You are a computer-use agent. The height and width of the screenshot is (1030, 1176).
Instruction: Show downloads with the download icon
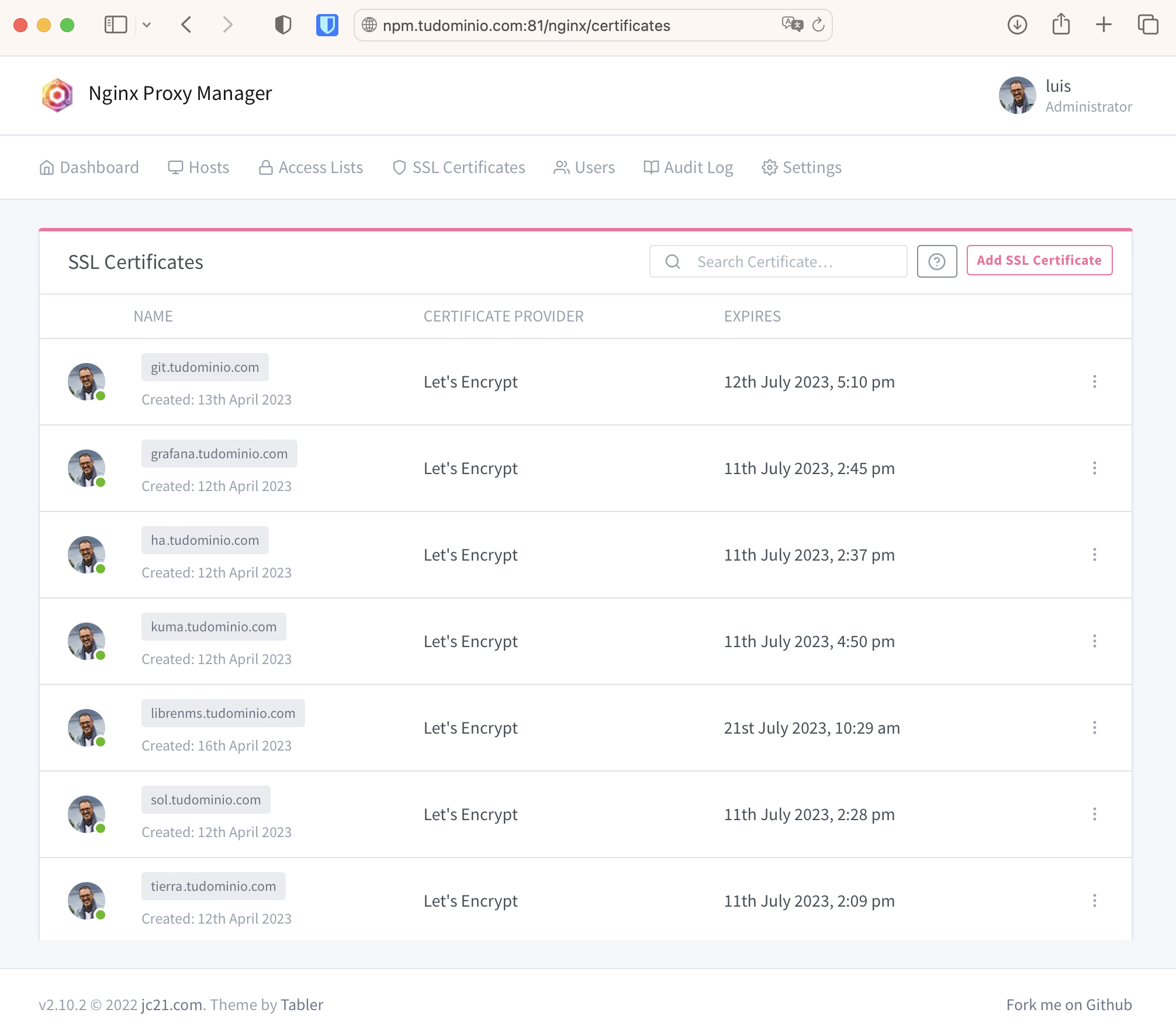point(1017,25)
